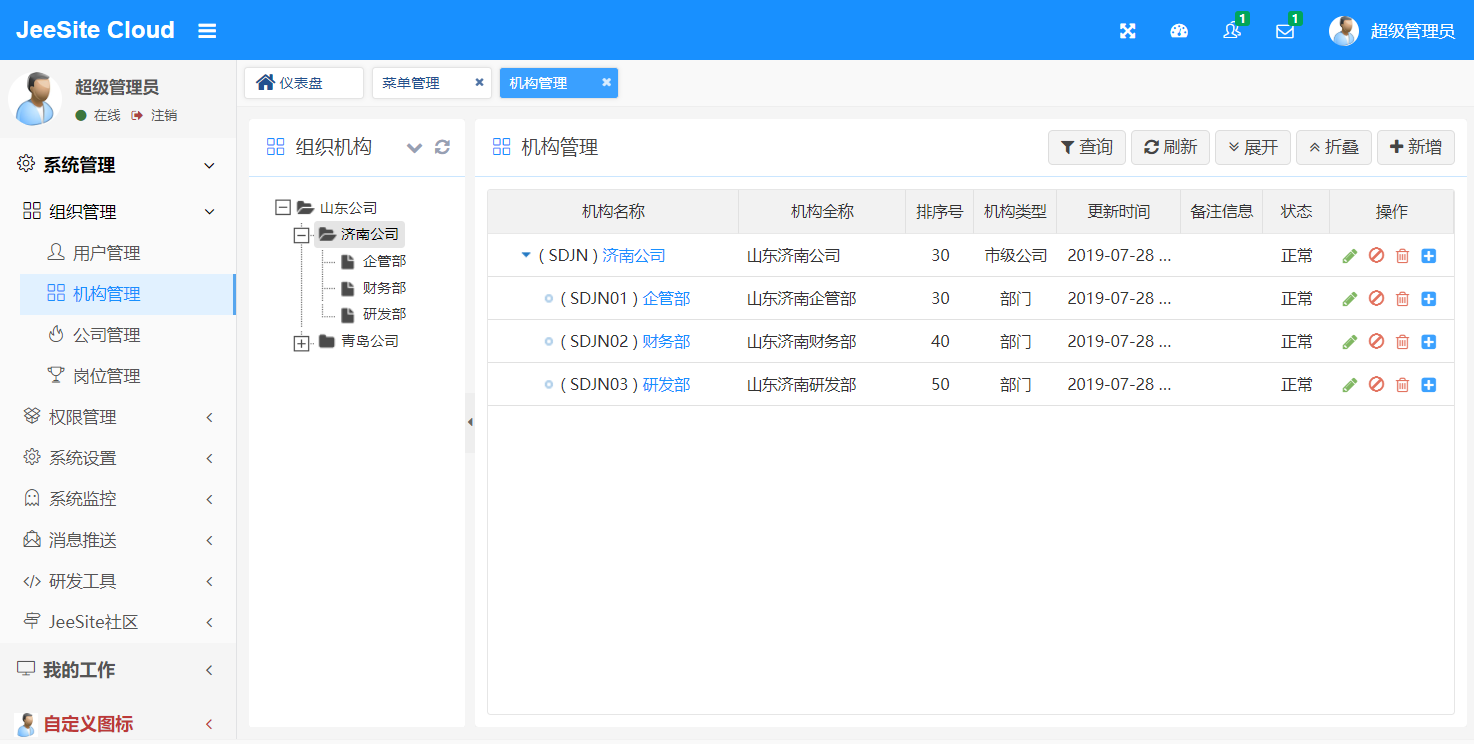This screenshot has width=1474, height=744.
Task: Open the 济南公司 link in table
Action: [634, 255]
